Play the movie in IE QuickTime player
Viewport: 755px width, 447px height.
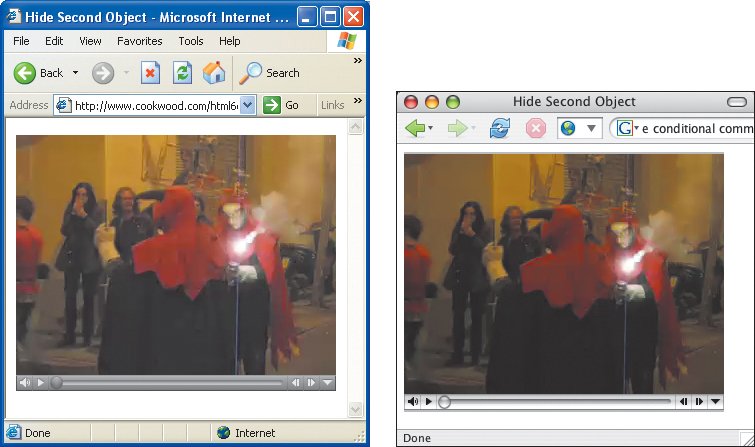point(41,382)
